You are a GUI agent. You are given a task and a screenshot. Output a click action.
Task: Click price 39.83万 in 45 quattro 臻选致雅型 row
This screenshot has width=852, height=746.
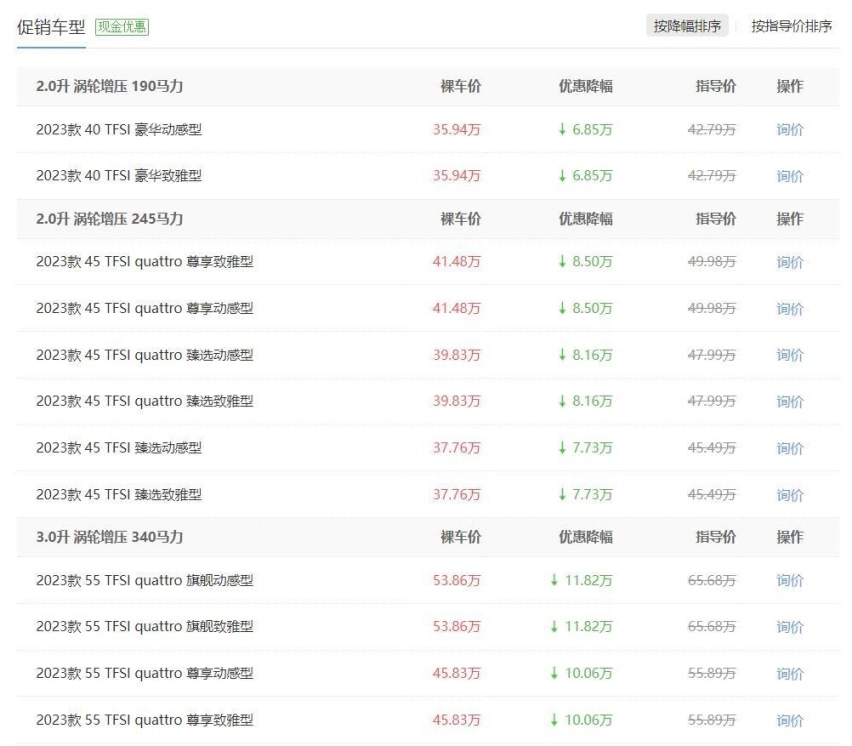point(456,401)
